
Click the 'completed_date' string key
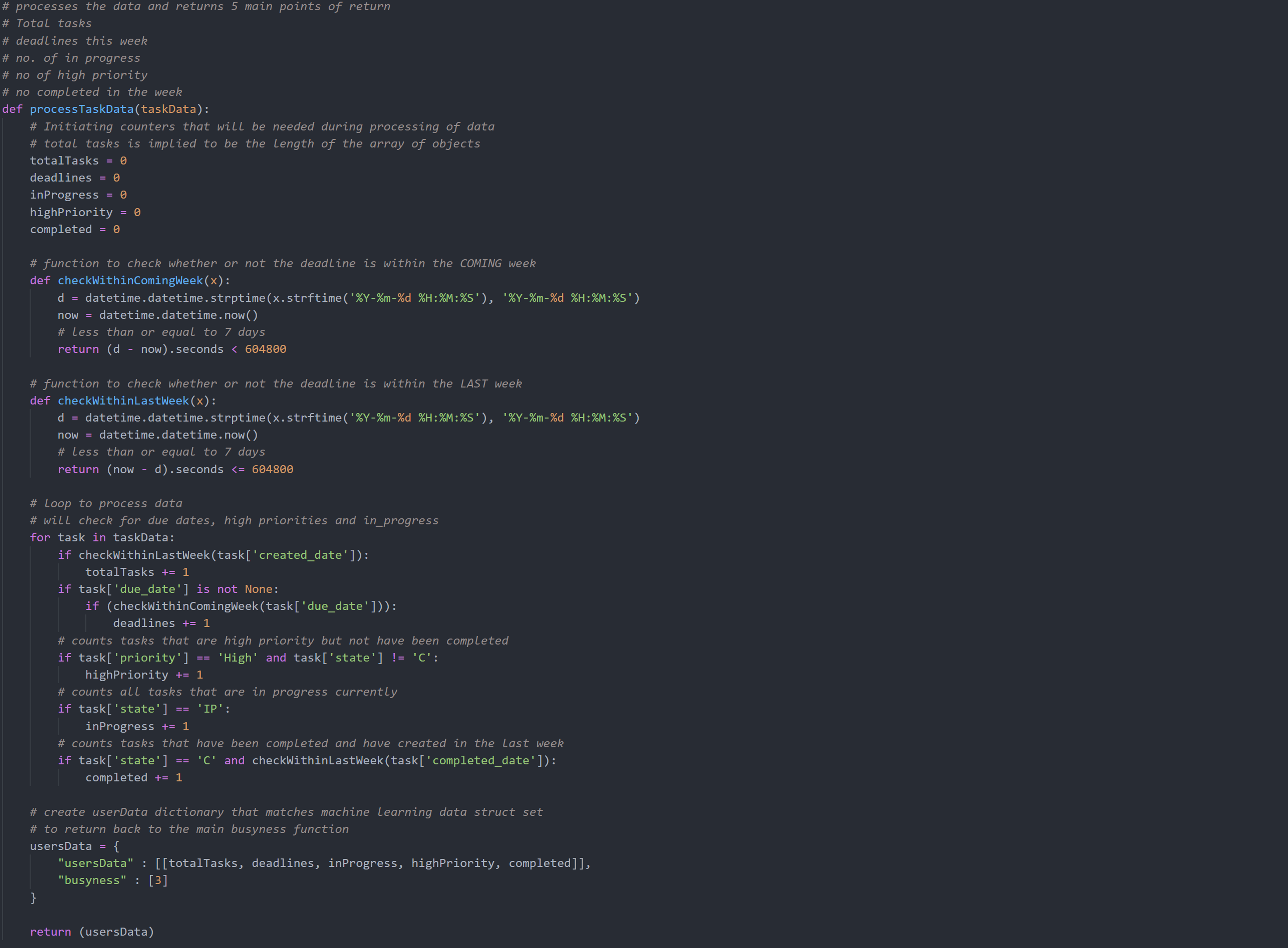pyautogui.click(x=481, y=760)
